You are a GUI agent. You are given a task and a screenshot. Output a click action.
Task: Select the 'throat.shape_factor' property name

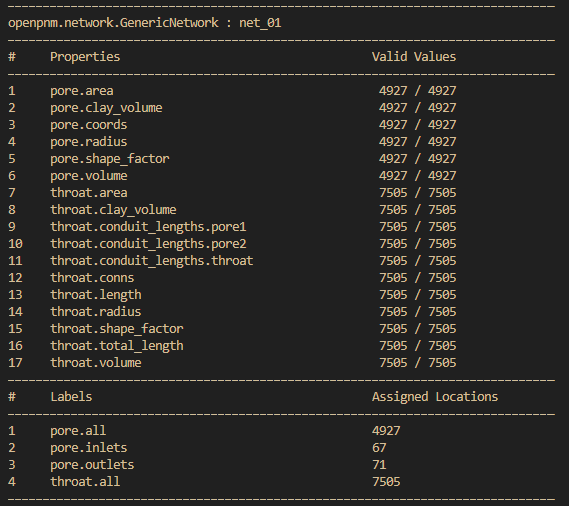pos(117,329)
